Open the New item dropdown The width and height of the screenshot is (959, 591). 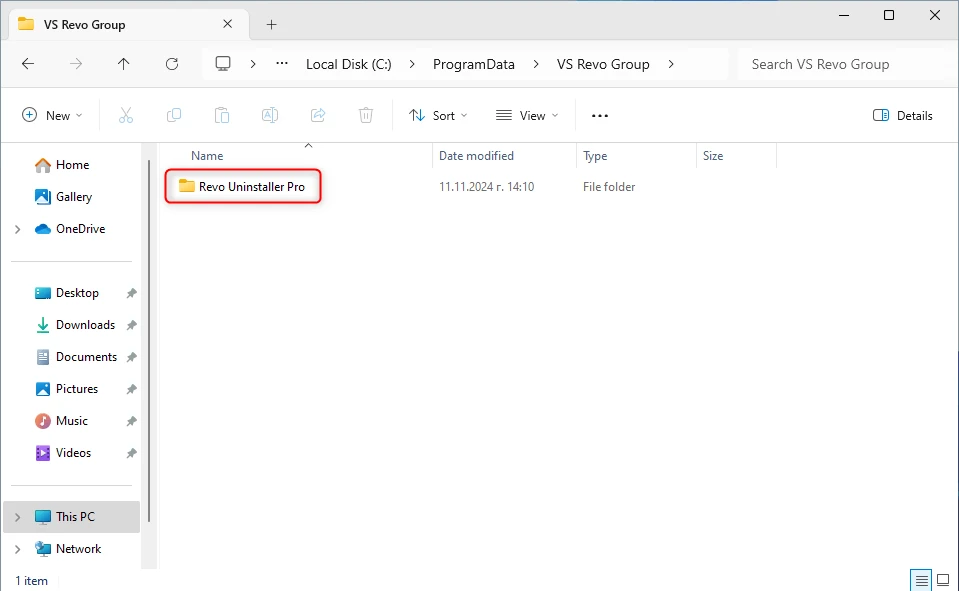point(52,116)
